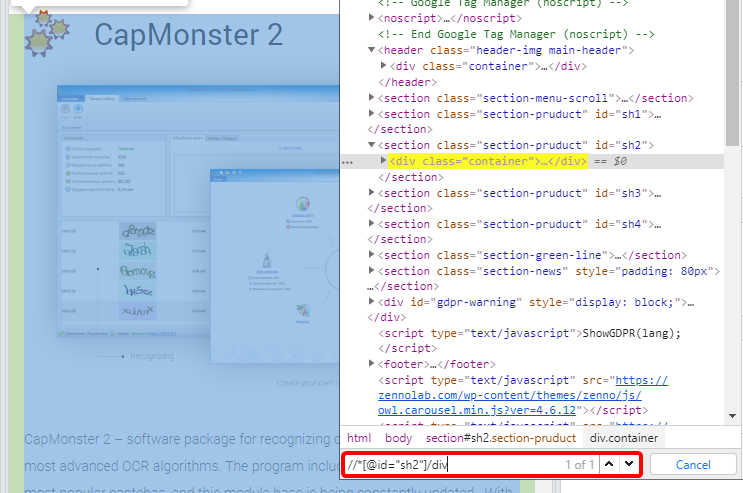The height and width of the screenshot is (493, 743).
Task: Click the 'Recognizing' label under the screenshot
Action: (x=152, y=356)
